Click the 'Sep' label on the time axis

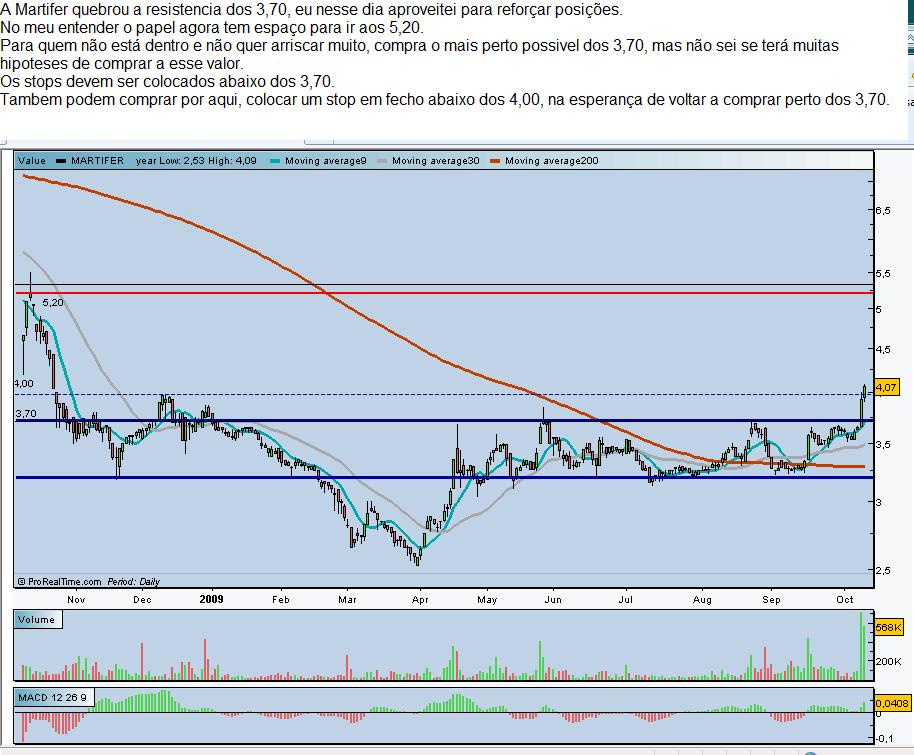point(771,599)
